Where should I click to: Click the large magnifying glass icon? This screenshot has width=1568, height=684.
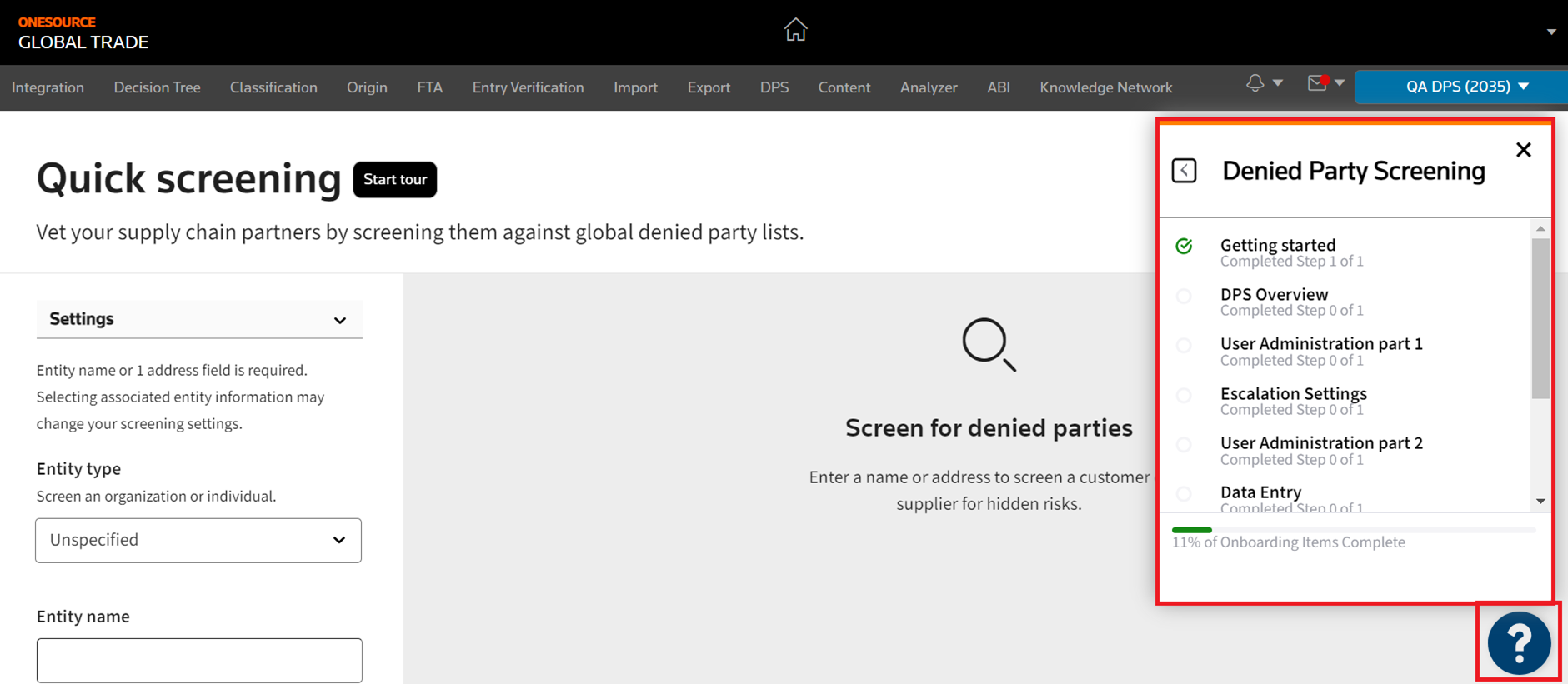(989, 344)
